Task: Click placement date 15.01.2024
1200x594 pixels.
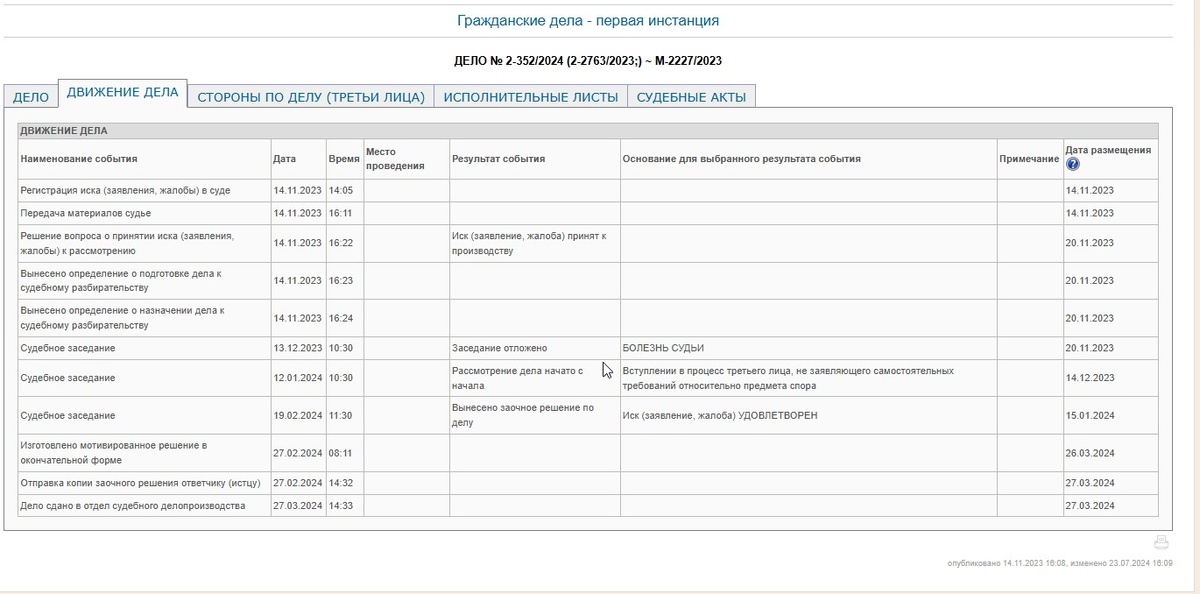Action: point(1090,415)
